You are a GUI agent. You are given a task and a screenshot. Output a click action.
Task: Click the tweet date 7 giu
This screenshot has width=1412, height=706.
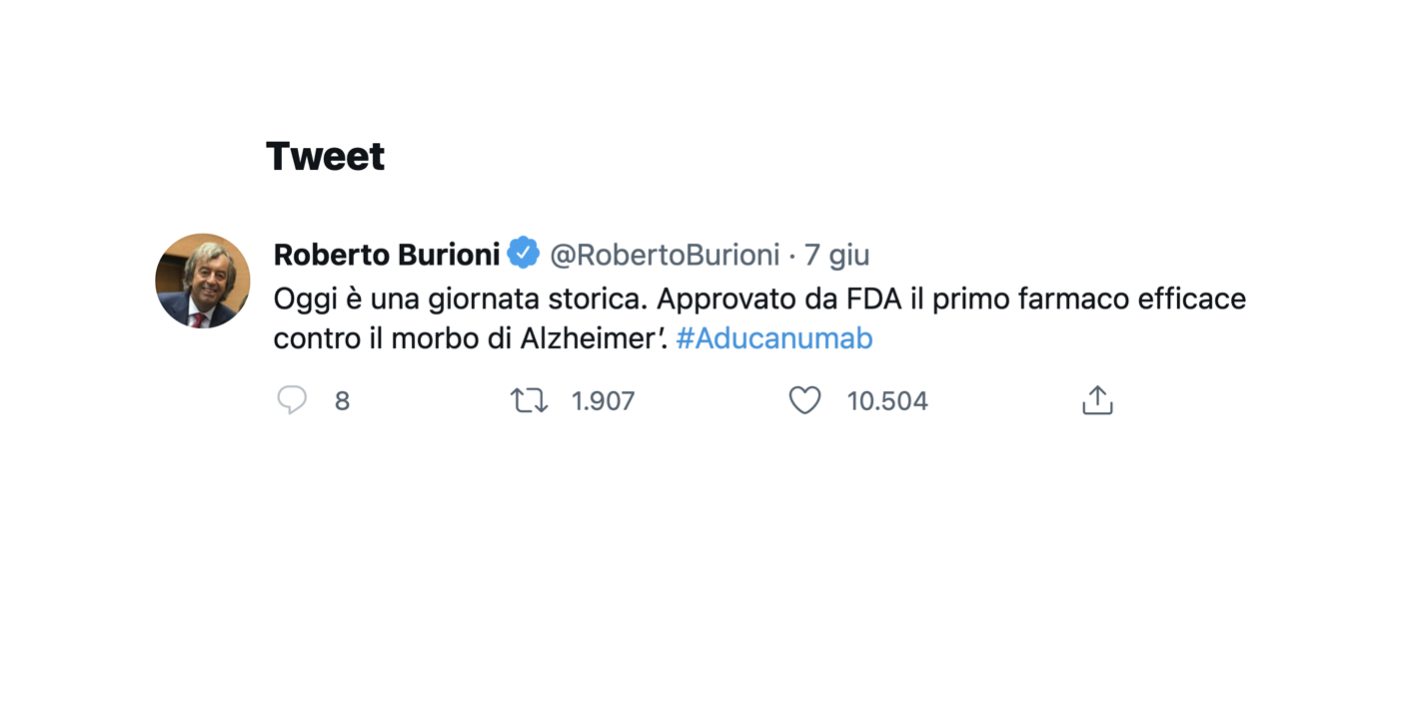pyautogui.click(x=837, y=255)
